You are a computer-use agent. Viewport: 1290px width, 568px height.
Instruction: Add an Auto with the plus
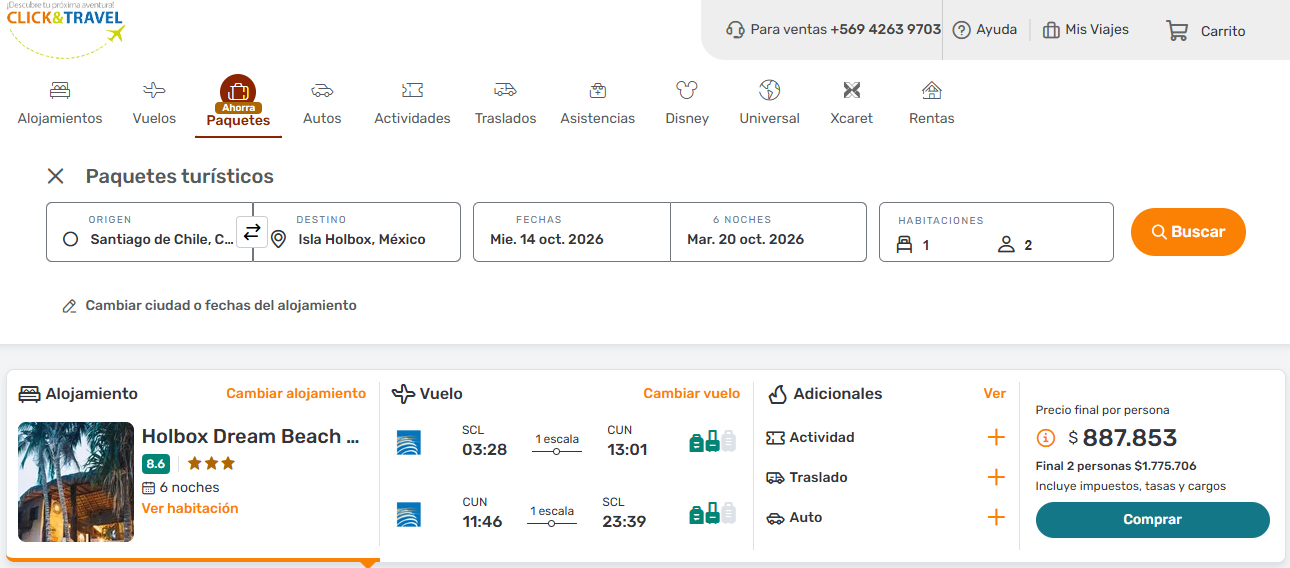(x=995, y=517)
